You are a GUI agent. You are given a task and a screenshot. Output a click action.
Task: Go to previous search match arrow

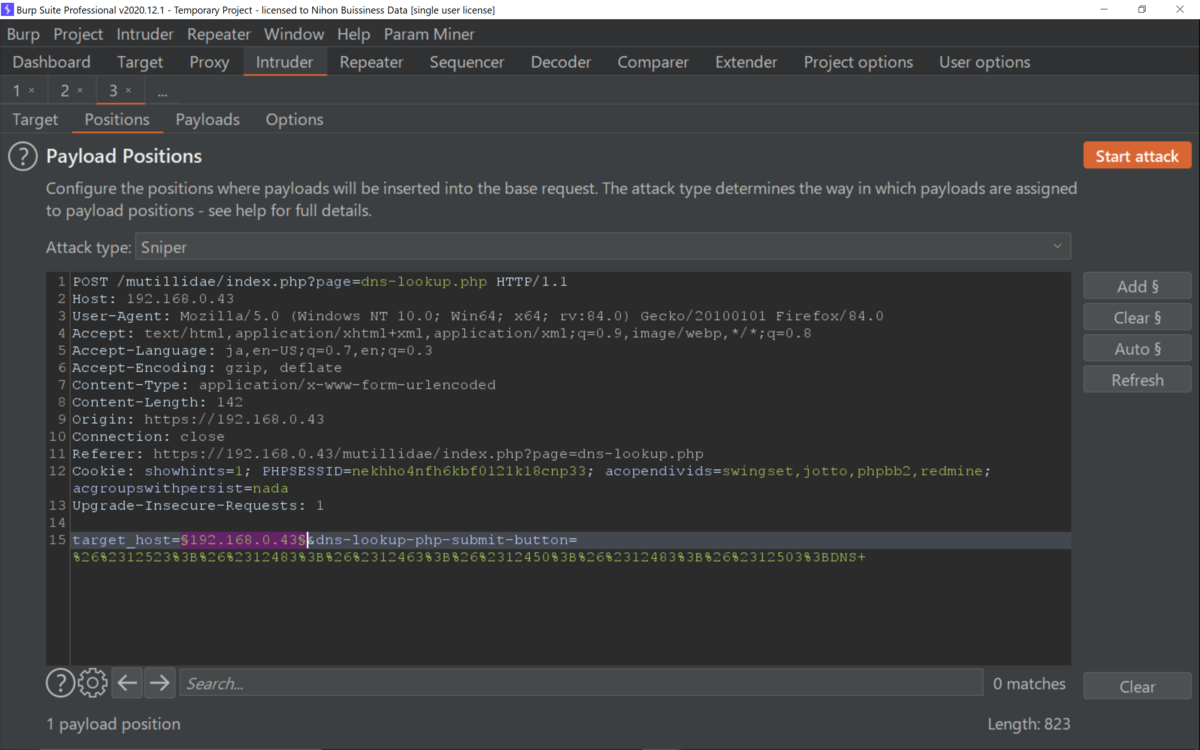pyautogui.click(x=127, y=683)
